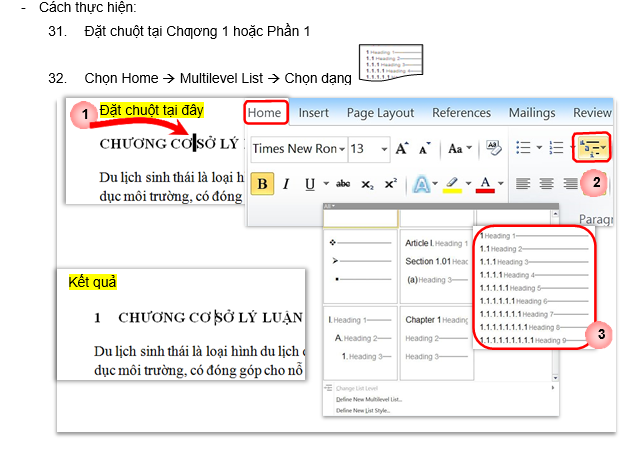The height and width of the screenshot is (452, 643).
Task: Toggle Underline formatting
Action: pos(310,184)
